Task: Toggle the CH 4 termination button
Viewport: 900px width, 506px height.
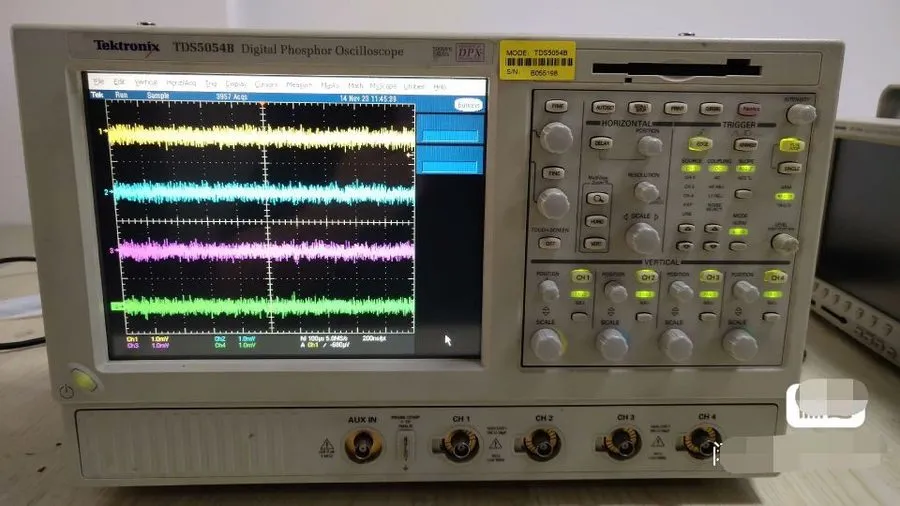Action: (771, 316)
